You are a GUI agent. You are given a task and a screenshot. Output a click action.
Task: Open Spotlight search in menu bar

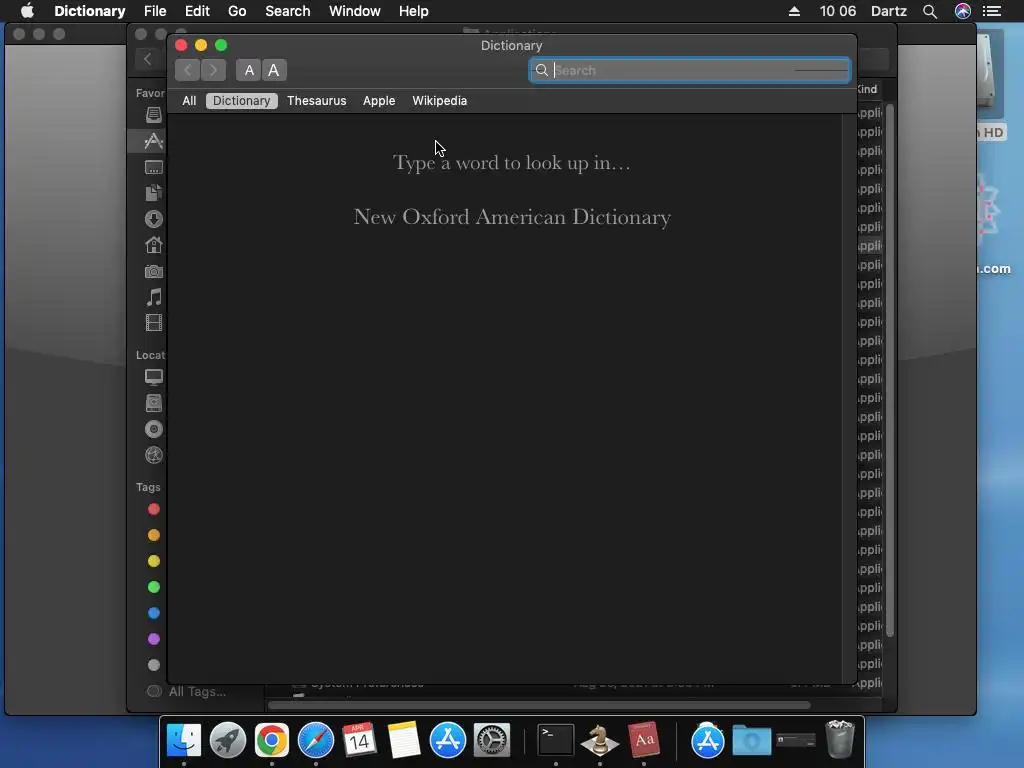tap(930, 11)
